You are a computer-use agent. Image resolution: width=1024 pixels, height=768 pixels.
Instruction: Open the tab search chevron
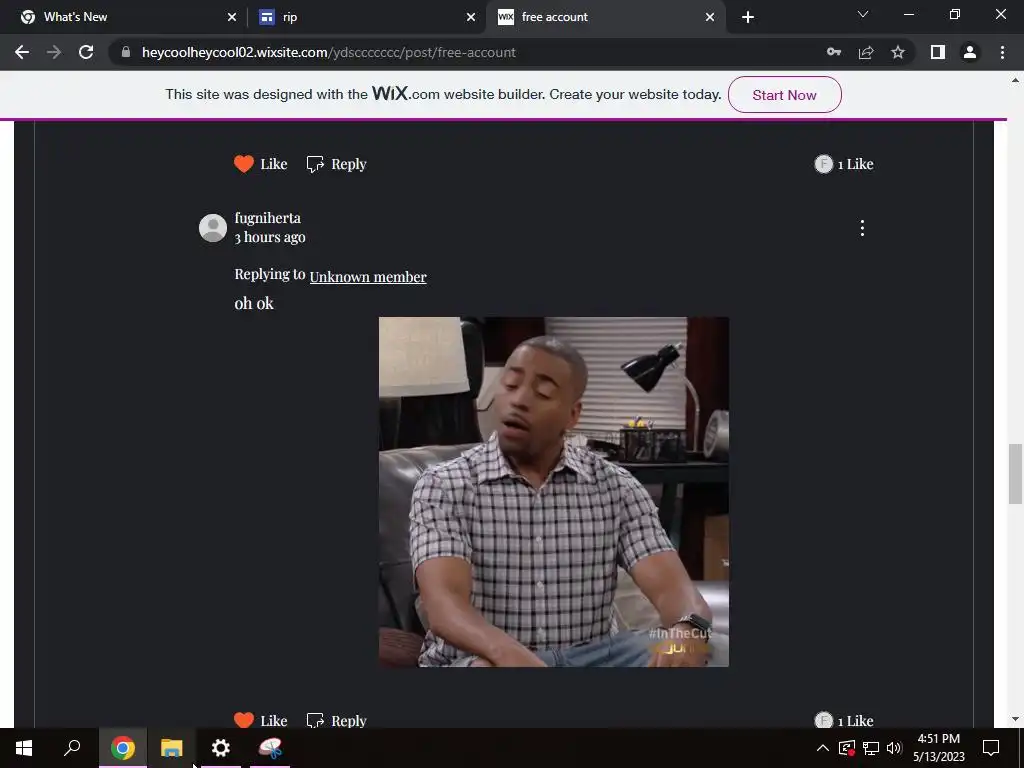[x=863, y=14]
